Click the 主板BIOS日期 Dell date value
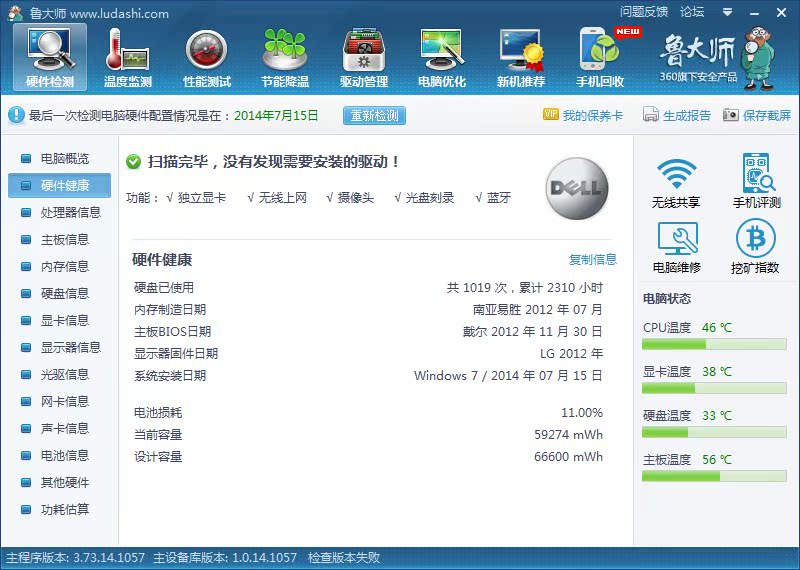 click(532, 332)
